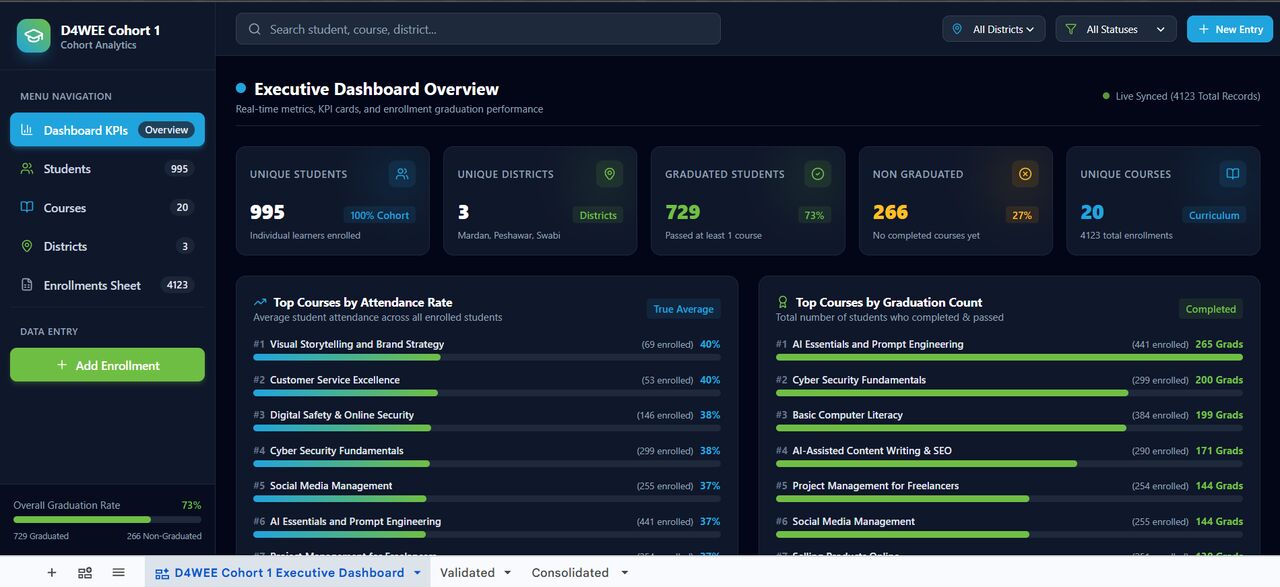Click the book icon on Unique Courses card
Screen dimensions: 1280x587
1233,174
